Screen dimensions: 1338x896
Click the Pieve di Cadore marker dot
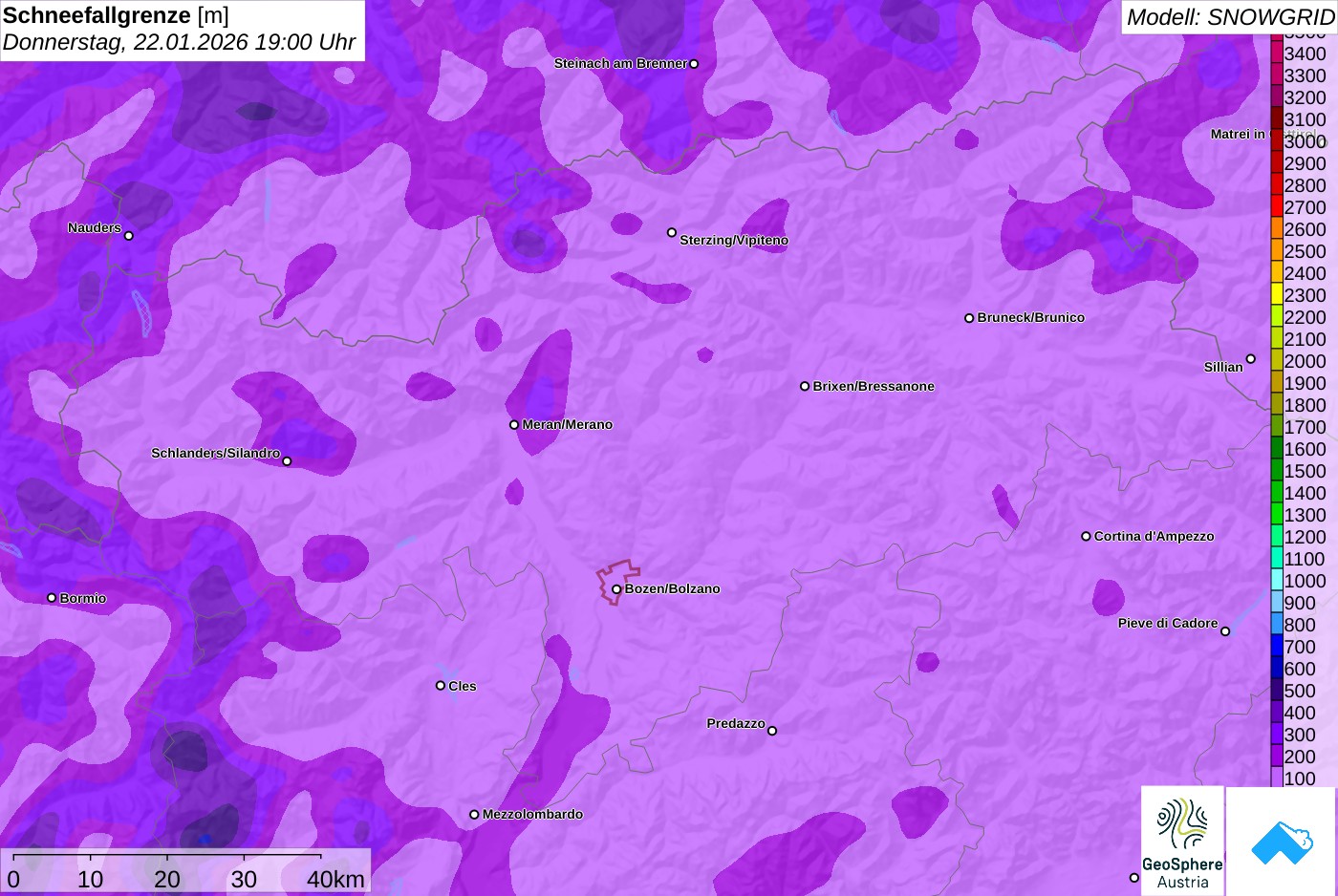coord(1225,630)
